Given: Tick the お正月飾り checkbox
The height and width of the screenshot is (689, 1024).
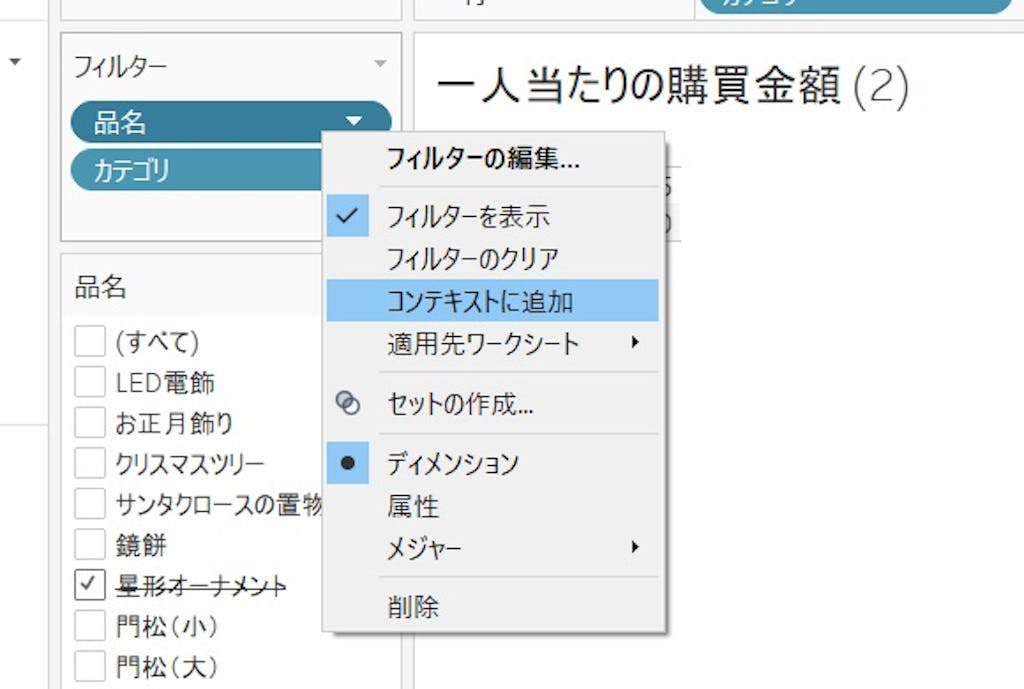Looking at the screenshot, I should tap(90, 423).
